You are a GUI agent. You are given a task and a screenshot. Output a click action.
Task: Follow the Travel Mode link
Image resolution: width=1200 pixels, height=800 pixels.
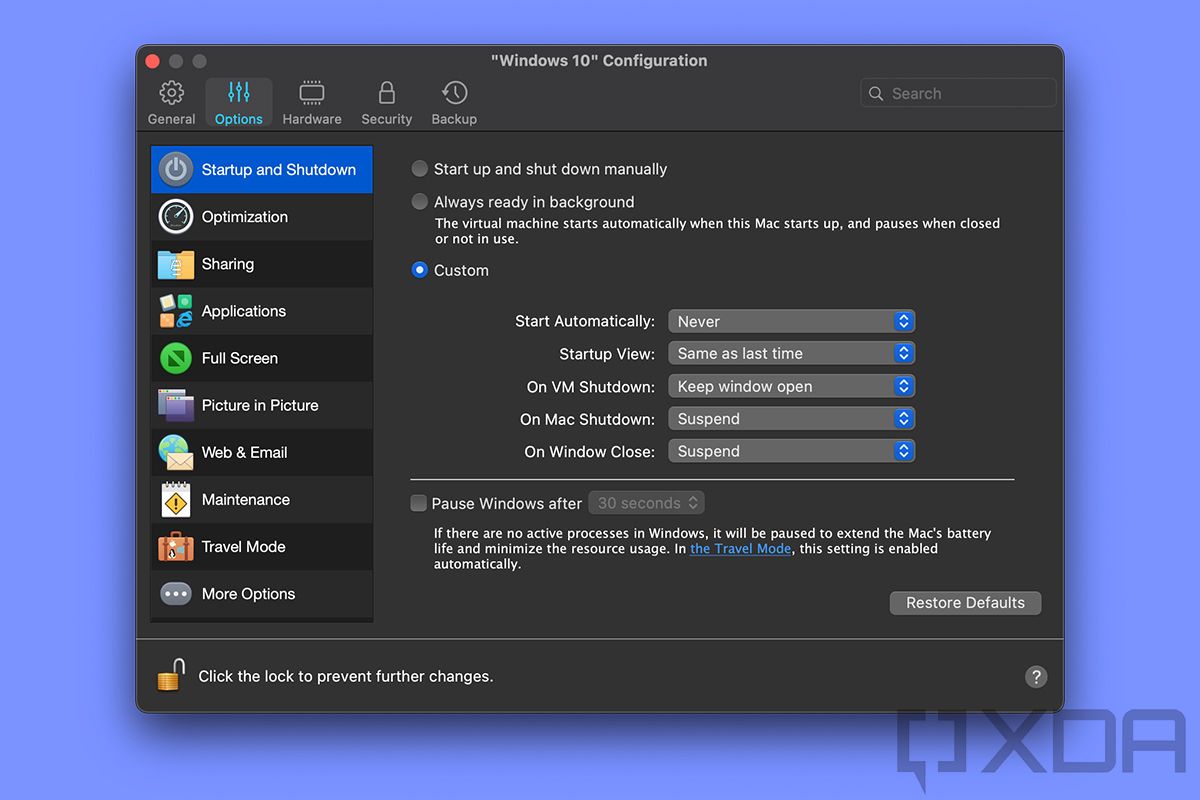[740, 548]
